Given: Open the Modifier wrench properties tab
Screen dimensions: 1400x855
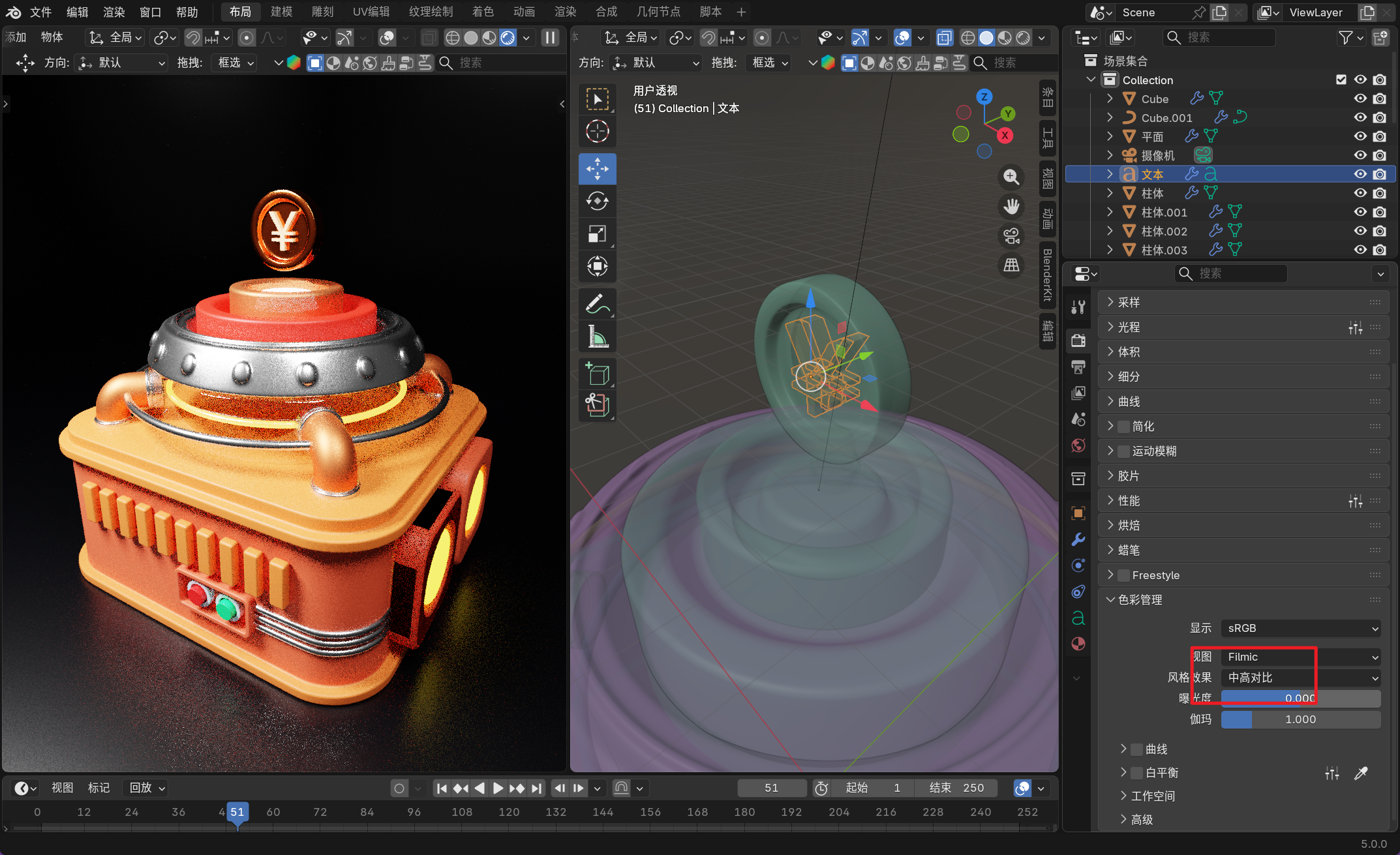Looking at the screenshot, I should 1078,539.
